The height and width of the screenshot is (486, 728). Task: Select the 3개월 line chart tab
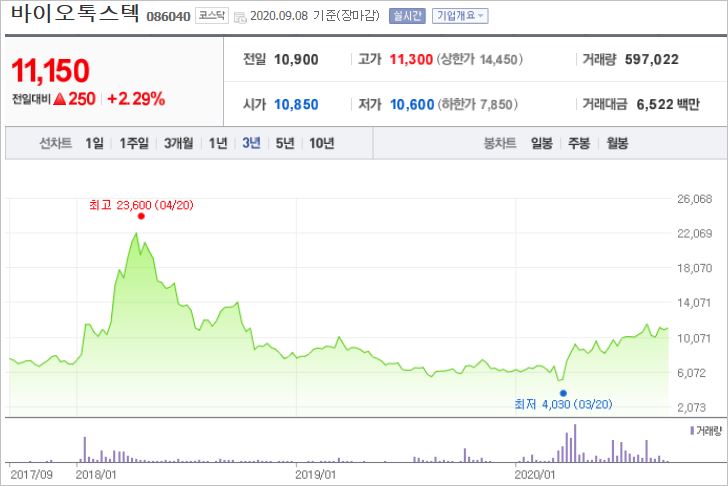[178, 143]
